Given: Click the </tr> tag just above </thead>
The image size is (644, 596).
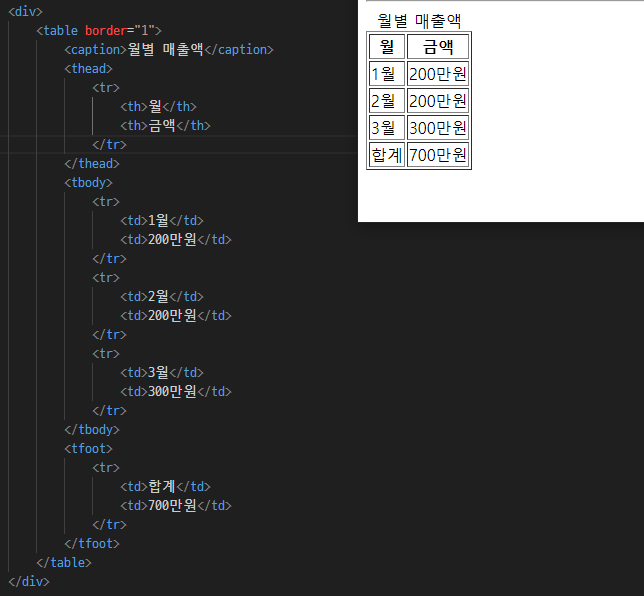Looking at the screenshot, I should [110, 145].
